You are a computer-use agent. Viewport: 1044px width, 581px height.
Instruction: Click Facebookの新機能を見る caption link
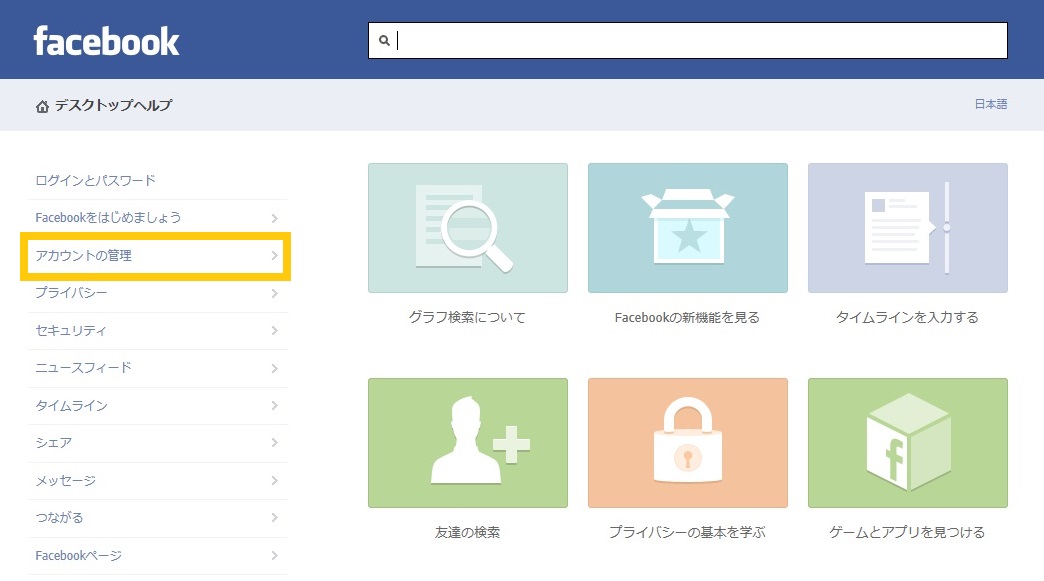click(687, 317)
